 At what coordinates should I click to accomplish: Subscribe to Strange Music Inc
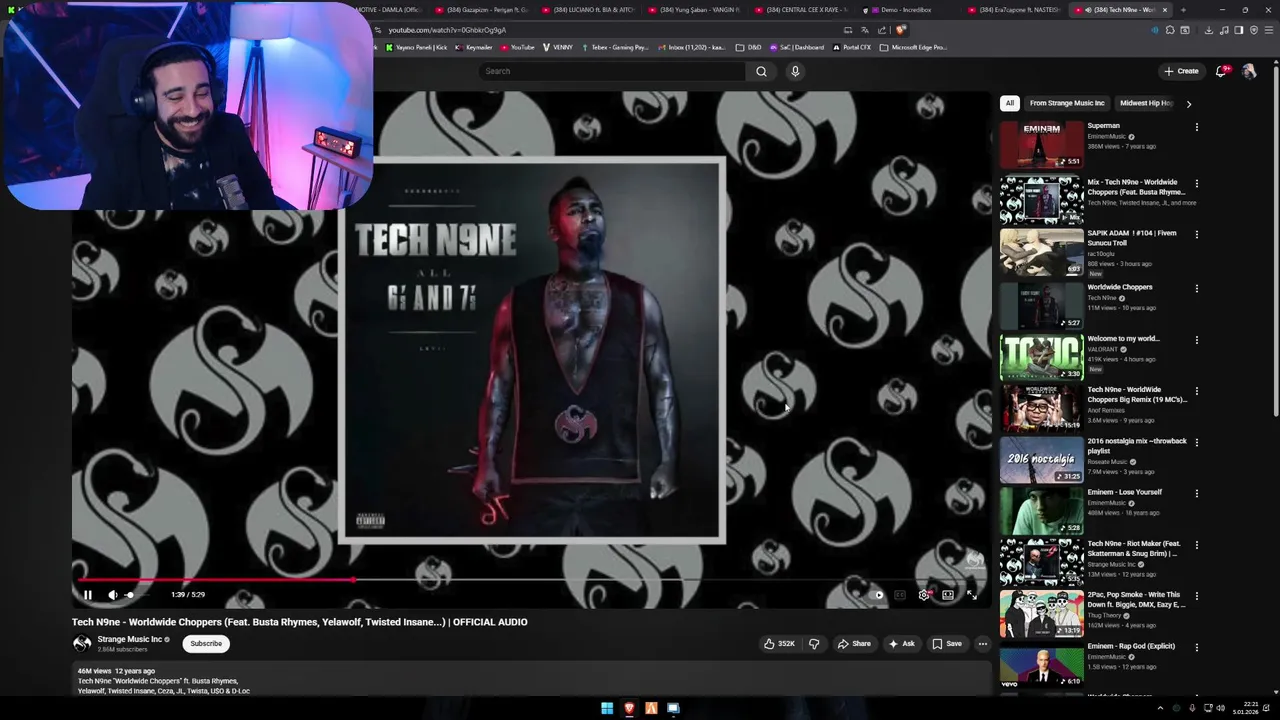[x=206, y=644]
